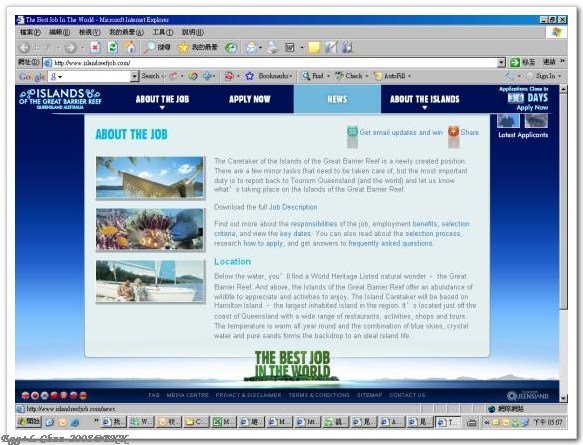Click the page vertical scrollbar down arrow
This screenshot has width=583, height=445.
(x=563, y=398)
